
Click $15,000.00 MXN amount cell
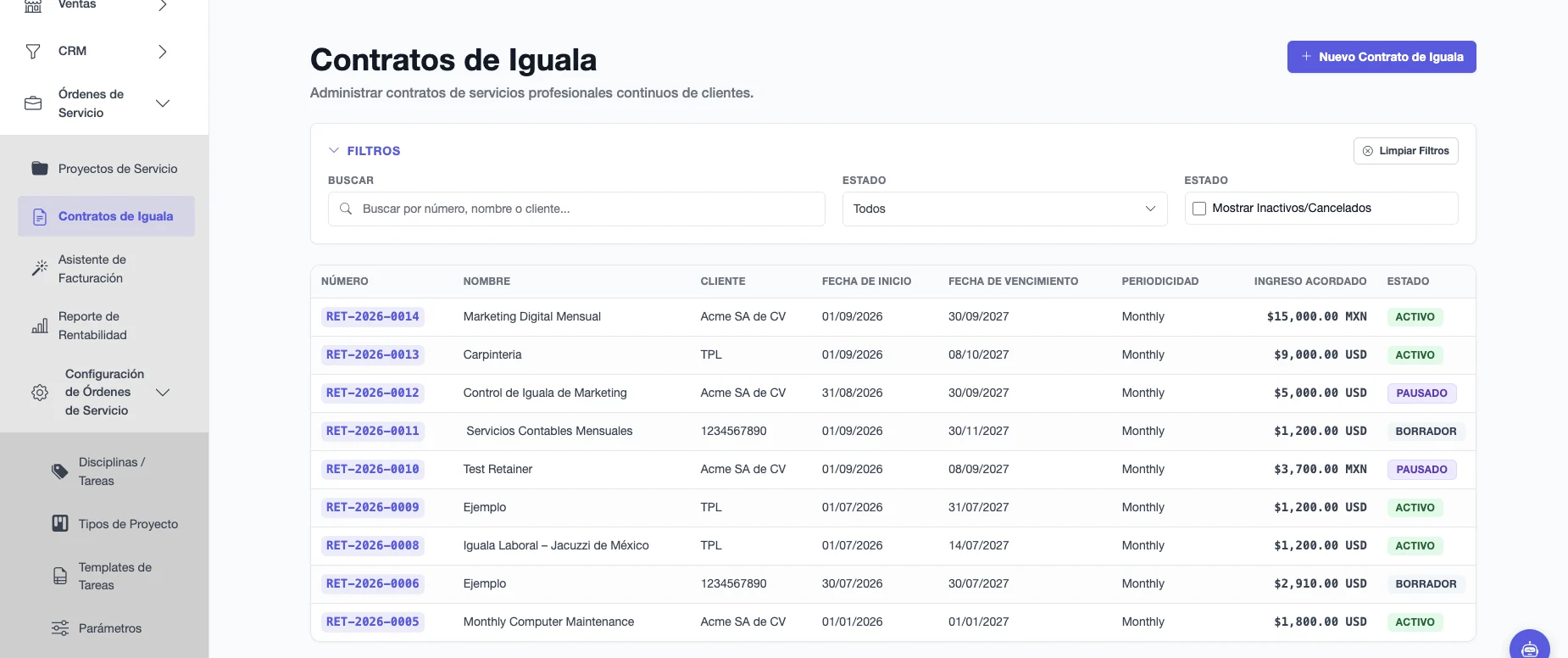(x=1316, y=317)
